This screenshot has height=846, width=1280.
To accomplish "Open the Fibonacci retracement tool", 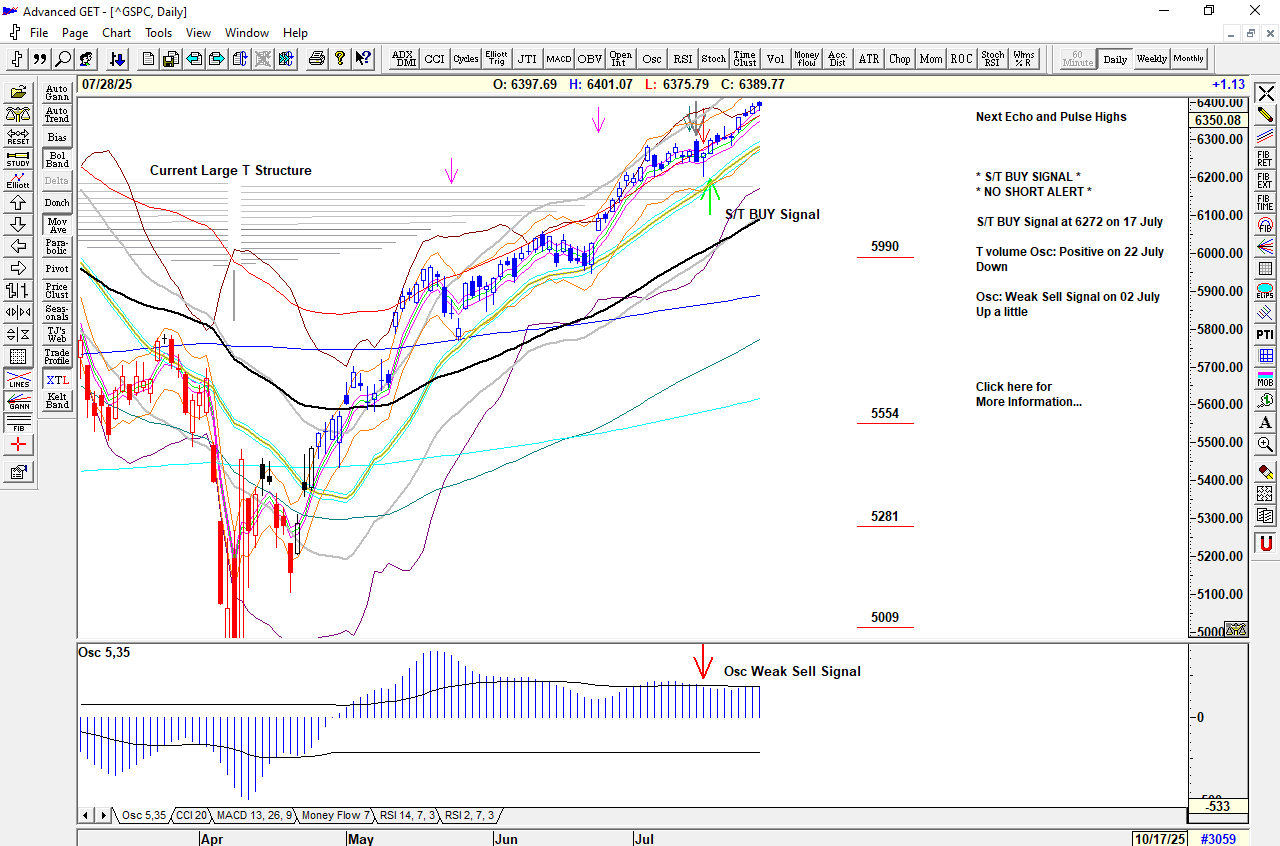I will point(1265,159).
